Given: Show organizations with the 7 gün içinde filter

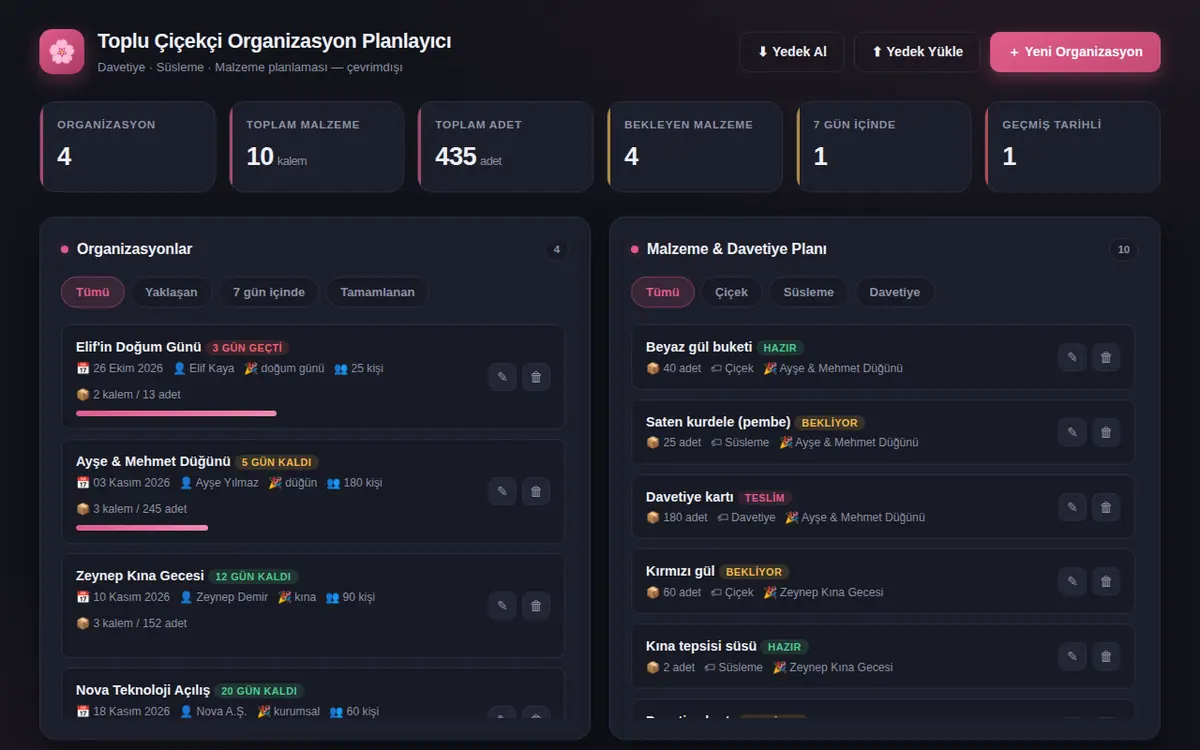Looking at the screenshot, I should click(269, 292).
